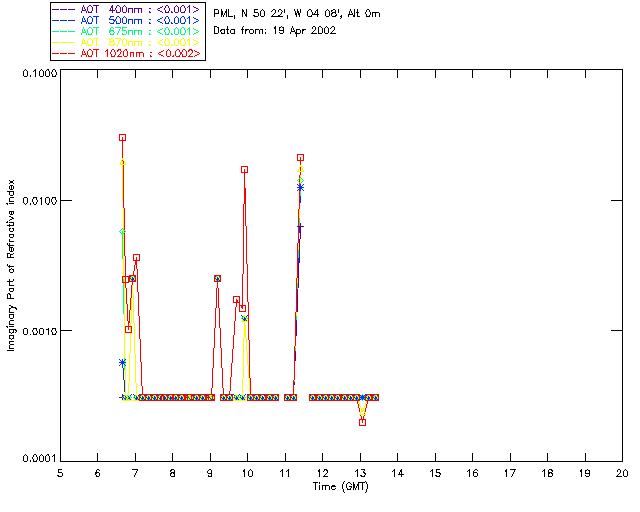This screenshot has height=512, width=640.
Task: Click the AOT 500nm legend entry
Action: point(128,20)
